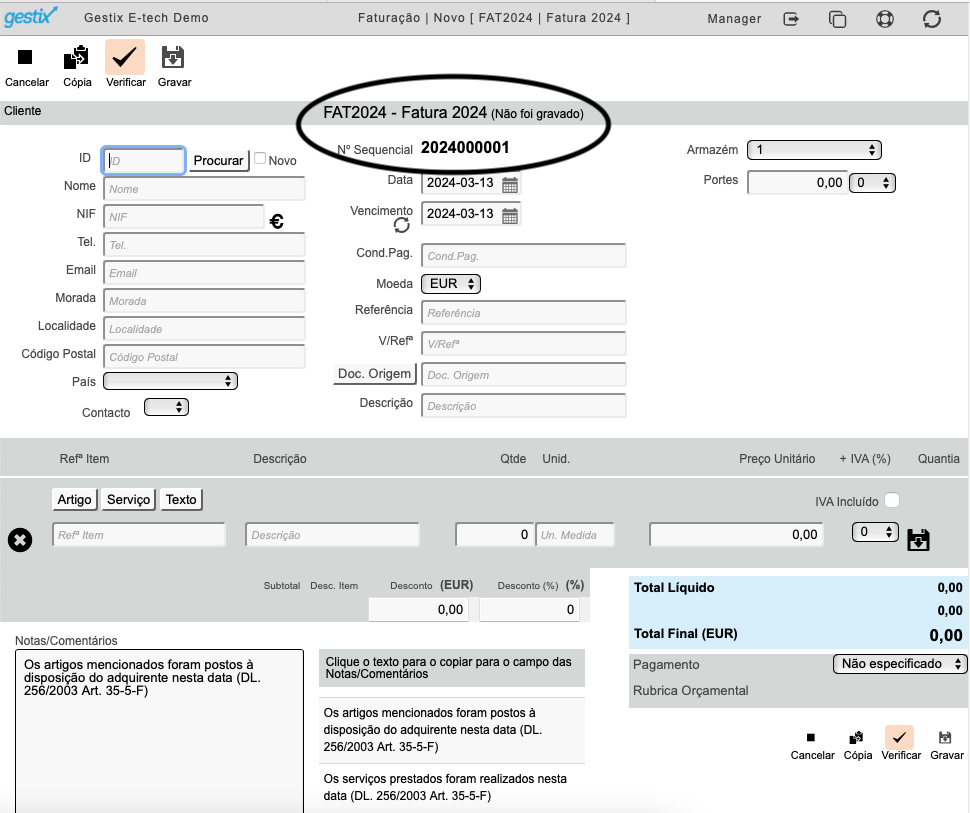Image resolution: width=970 pixels, height=813 pixels.
Task: Select the Serviço item type button
Action: point(128,499)
